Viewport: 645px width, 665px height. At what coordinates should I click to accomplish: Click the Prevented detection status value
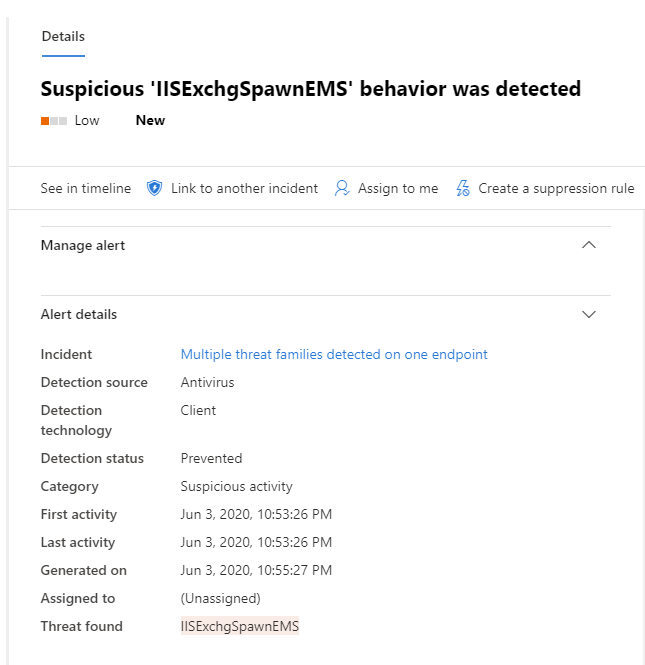tap(211, 458)
